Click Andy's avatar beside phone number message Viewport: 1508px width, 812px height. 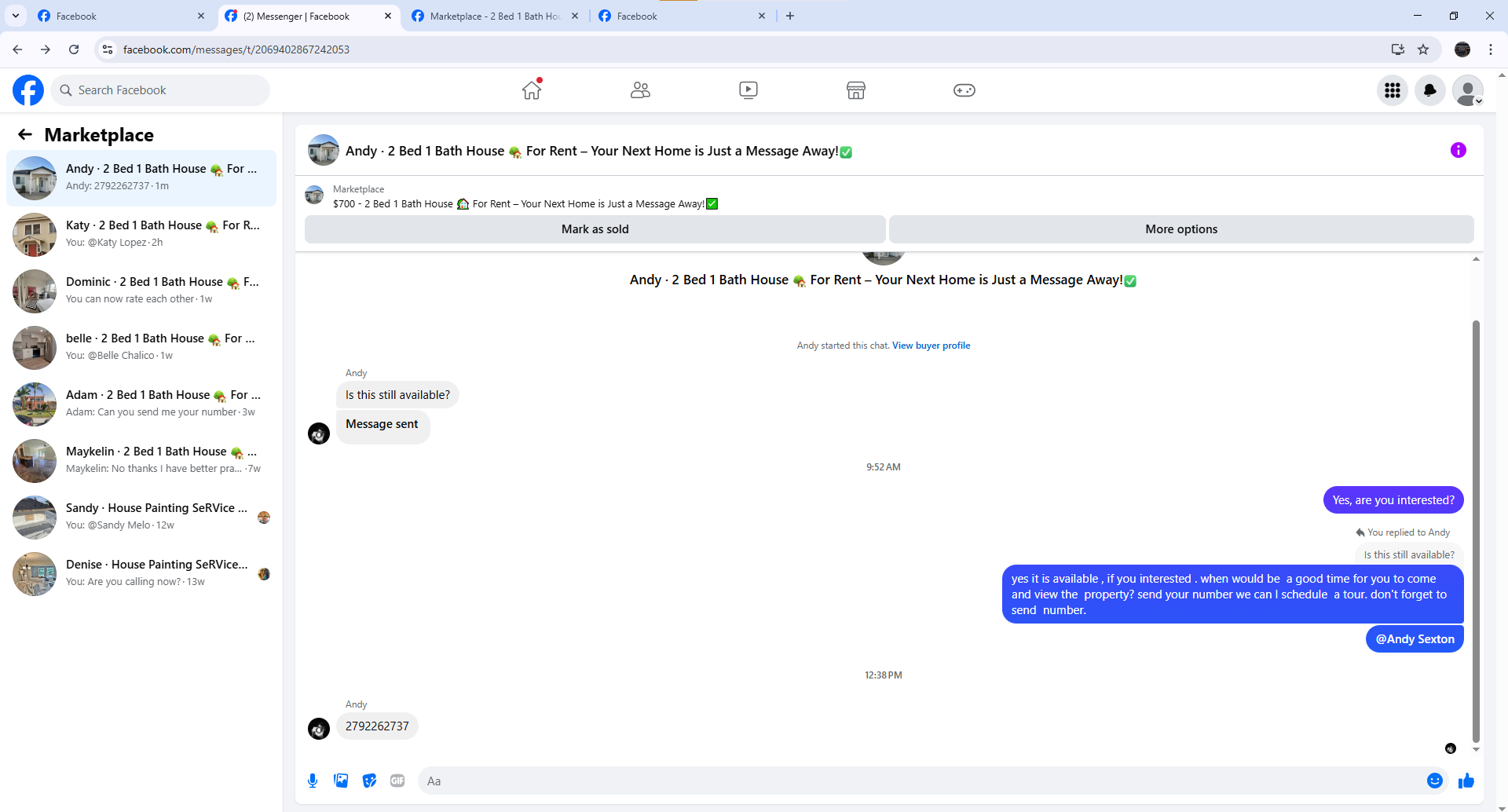point(319,729)
